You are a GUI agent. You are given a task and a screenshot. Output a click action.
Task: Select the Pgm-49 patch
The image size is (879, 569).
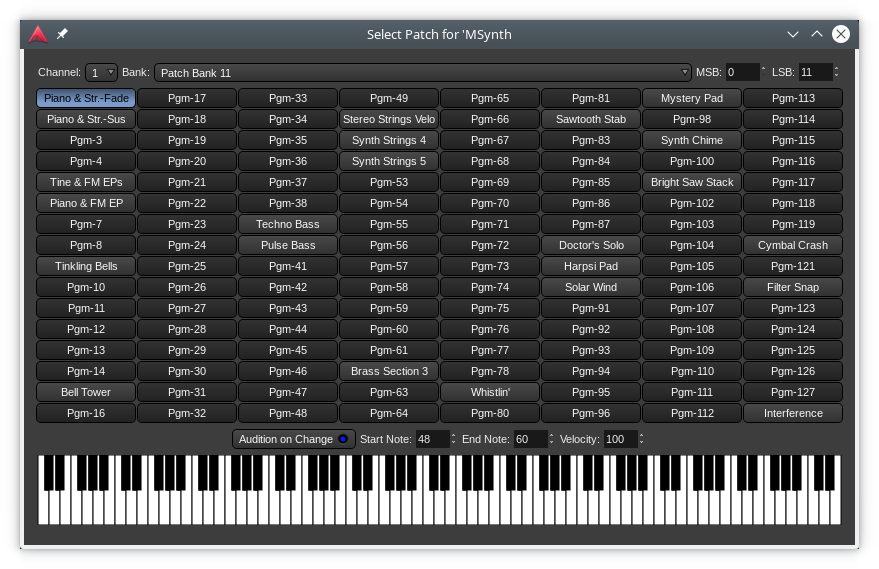tap(389, 98)
